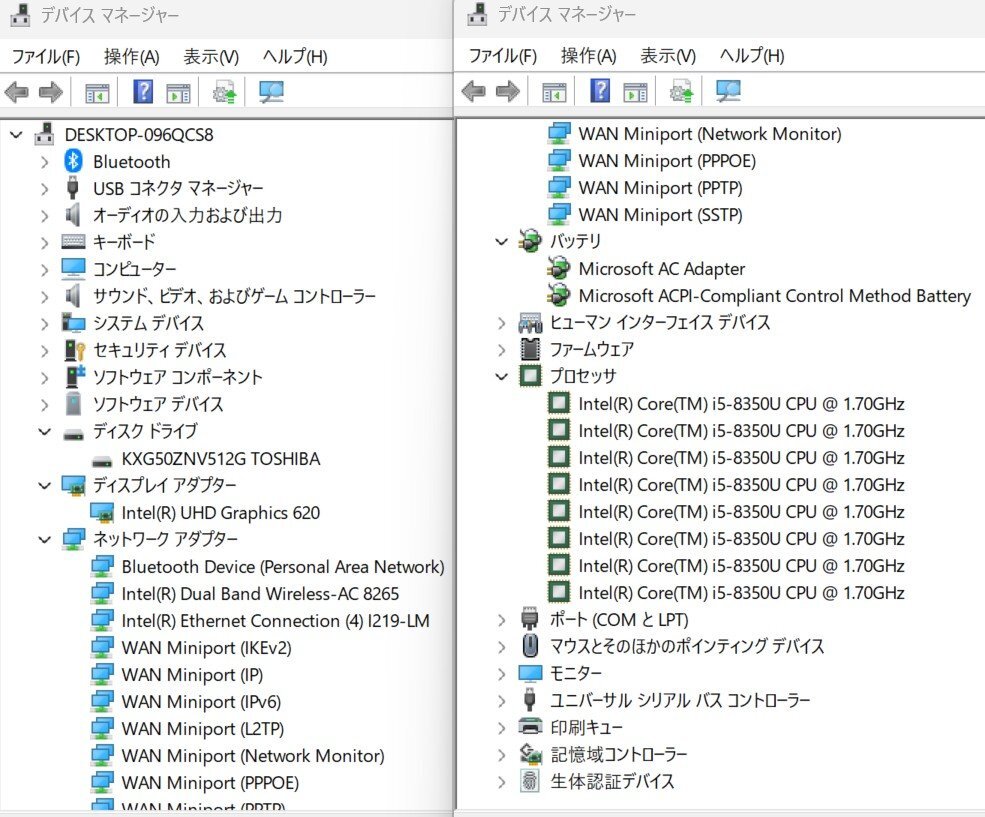Image resolution: width=985 pixels, height=817 pixels.
Task: Expand the 記憶域コントローラー node
Action: point(501,754)
